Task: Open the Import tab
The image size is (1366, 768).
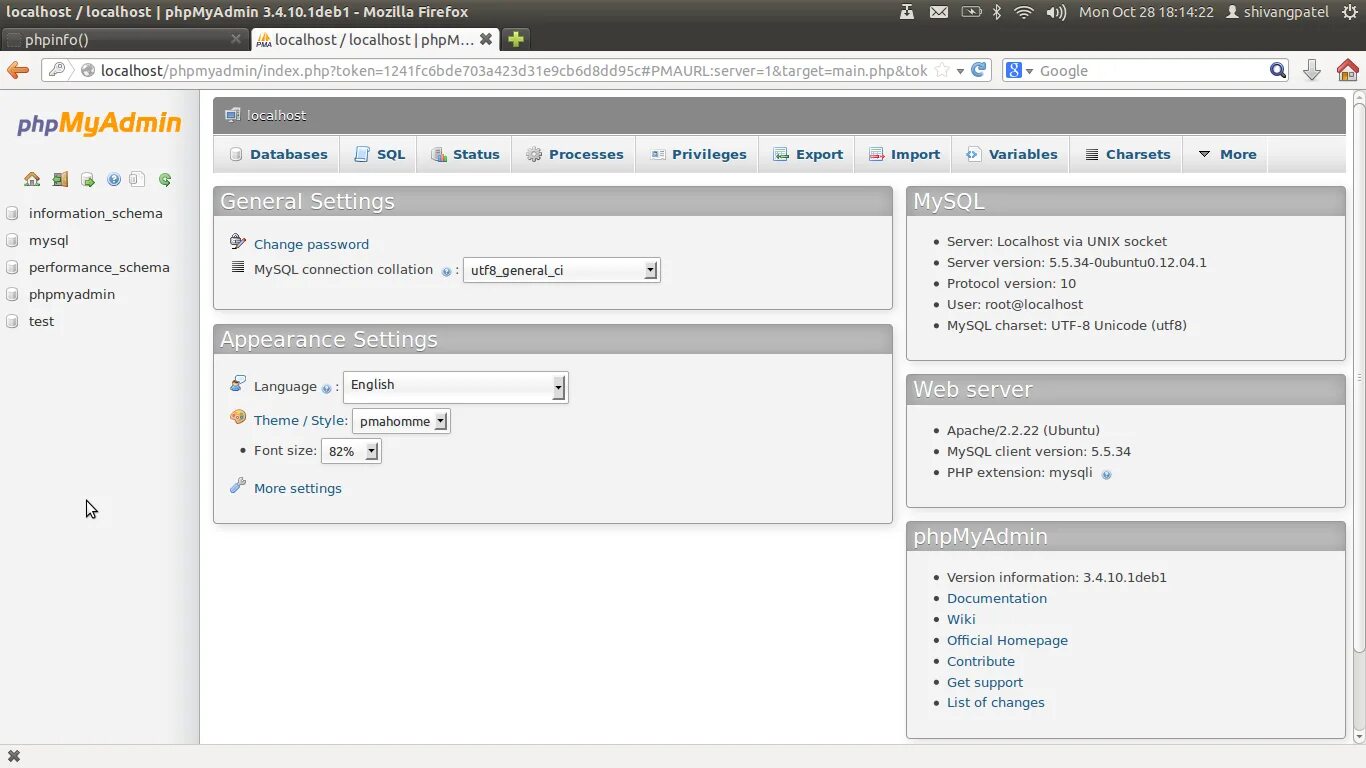Action: (x=904, y=154)
